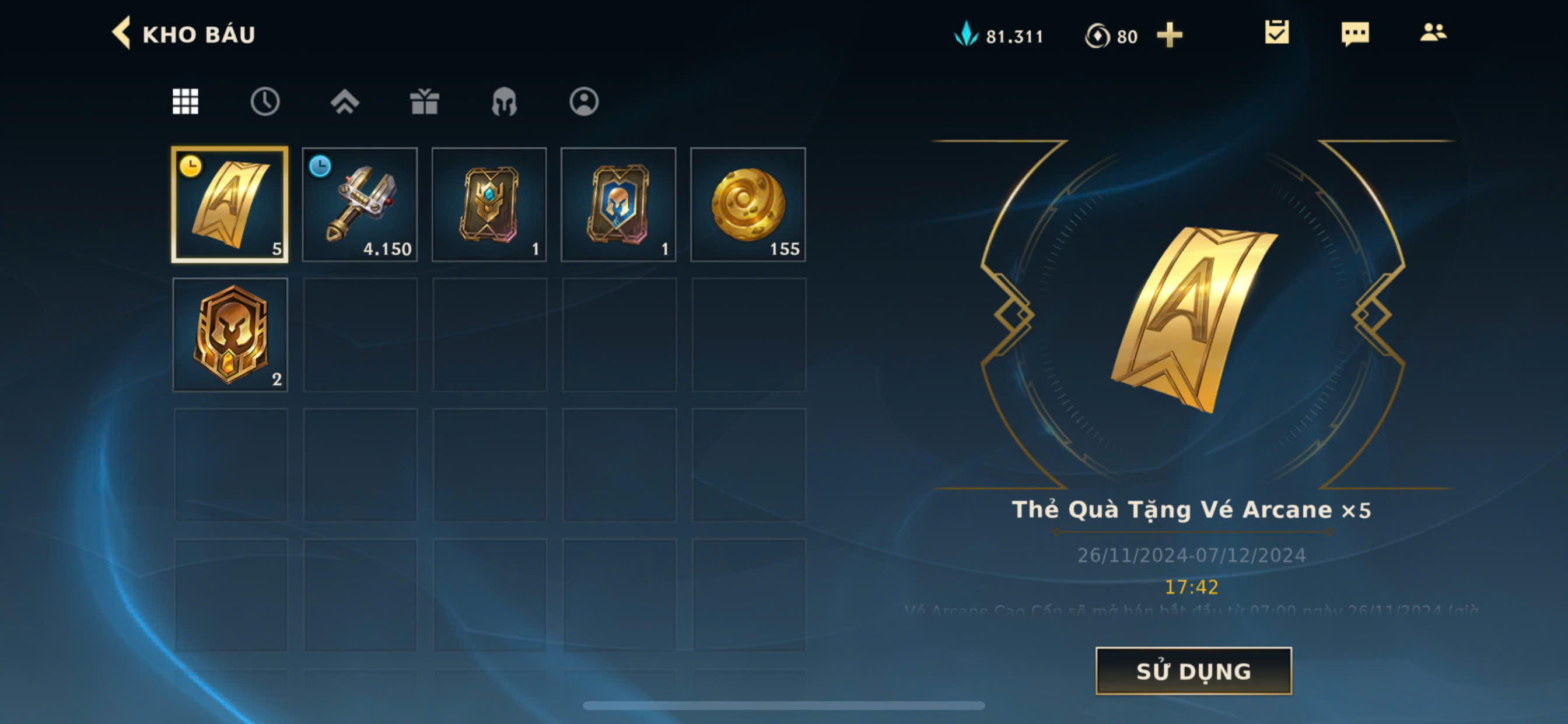Open the friends list icon
The width and height of the screenshot is (1568, 724).
(1433, 32)
